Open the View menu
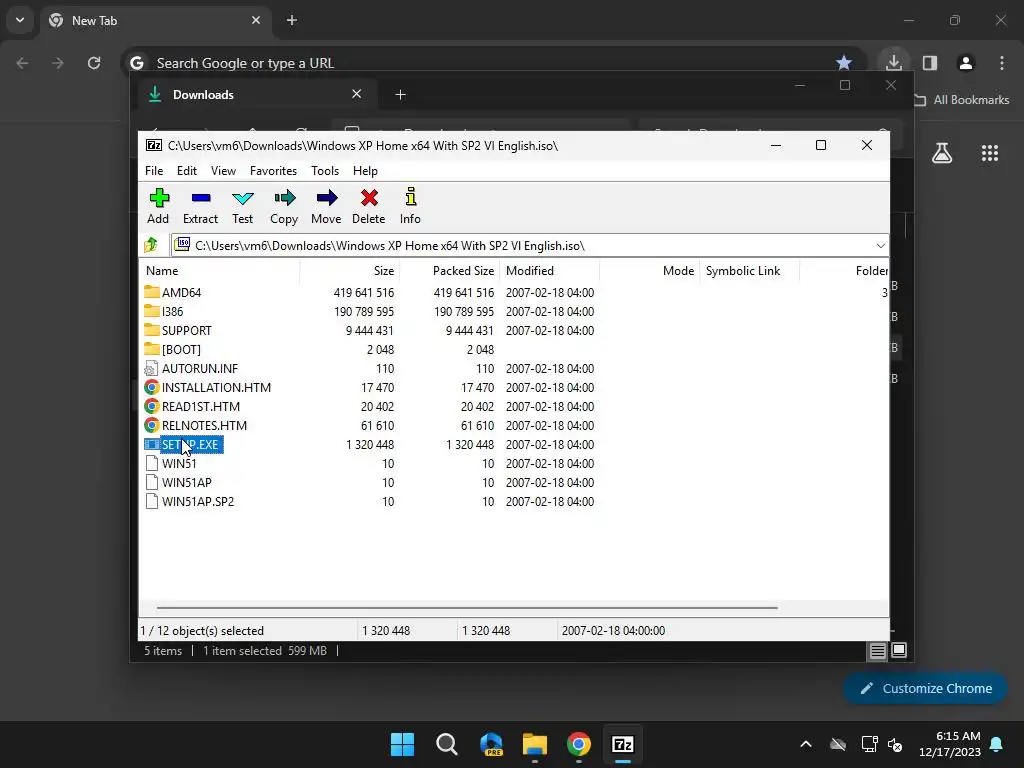 click(x=223, y=170)
